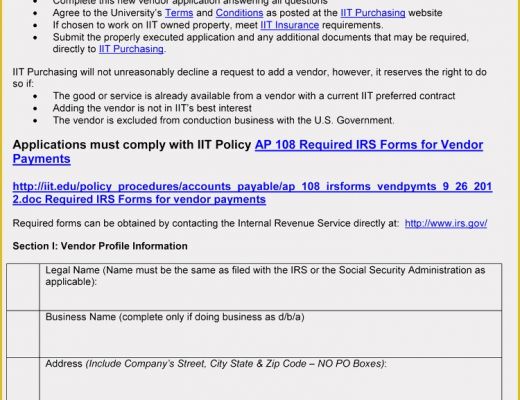Viewport: 520px width, 400px height.
Task: Click the 'current IIT preferred contract' bullet line
Action: point(254,96)
